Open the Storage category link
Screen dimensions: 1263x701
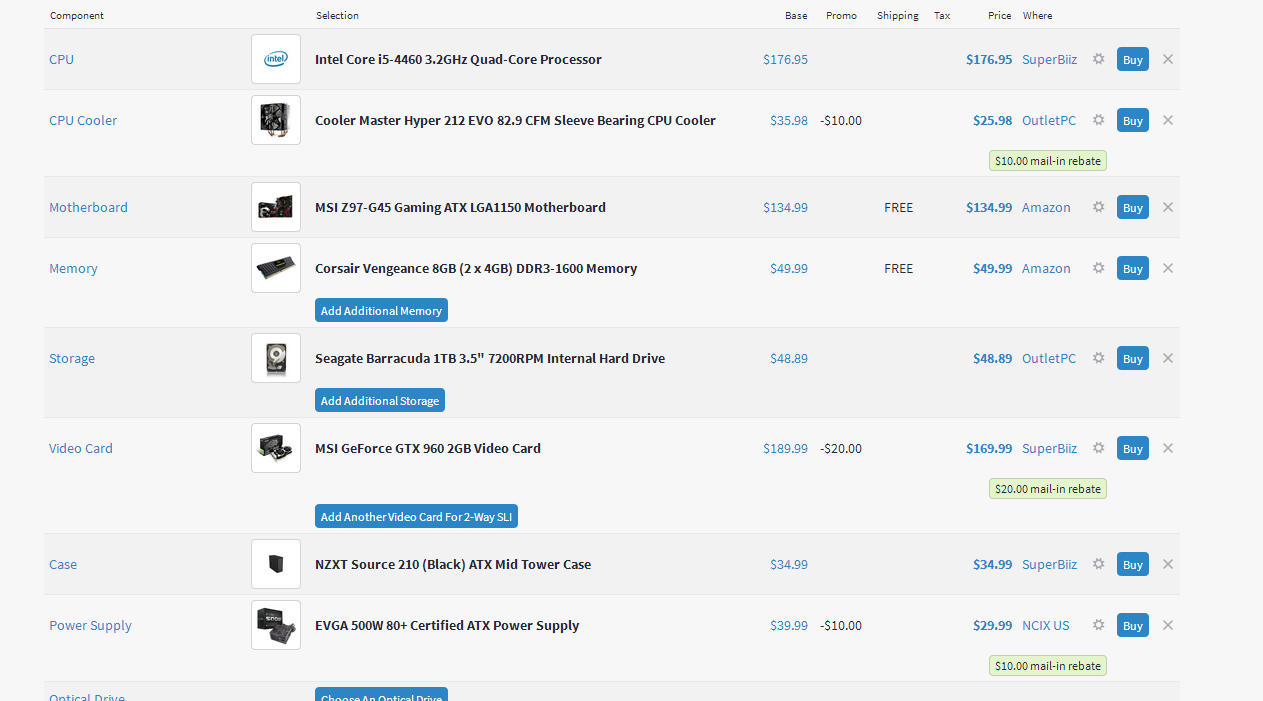point(72,358)
